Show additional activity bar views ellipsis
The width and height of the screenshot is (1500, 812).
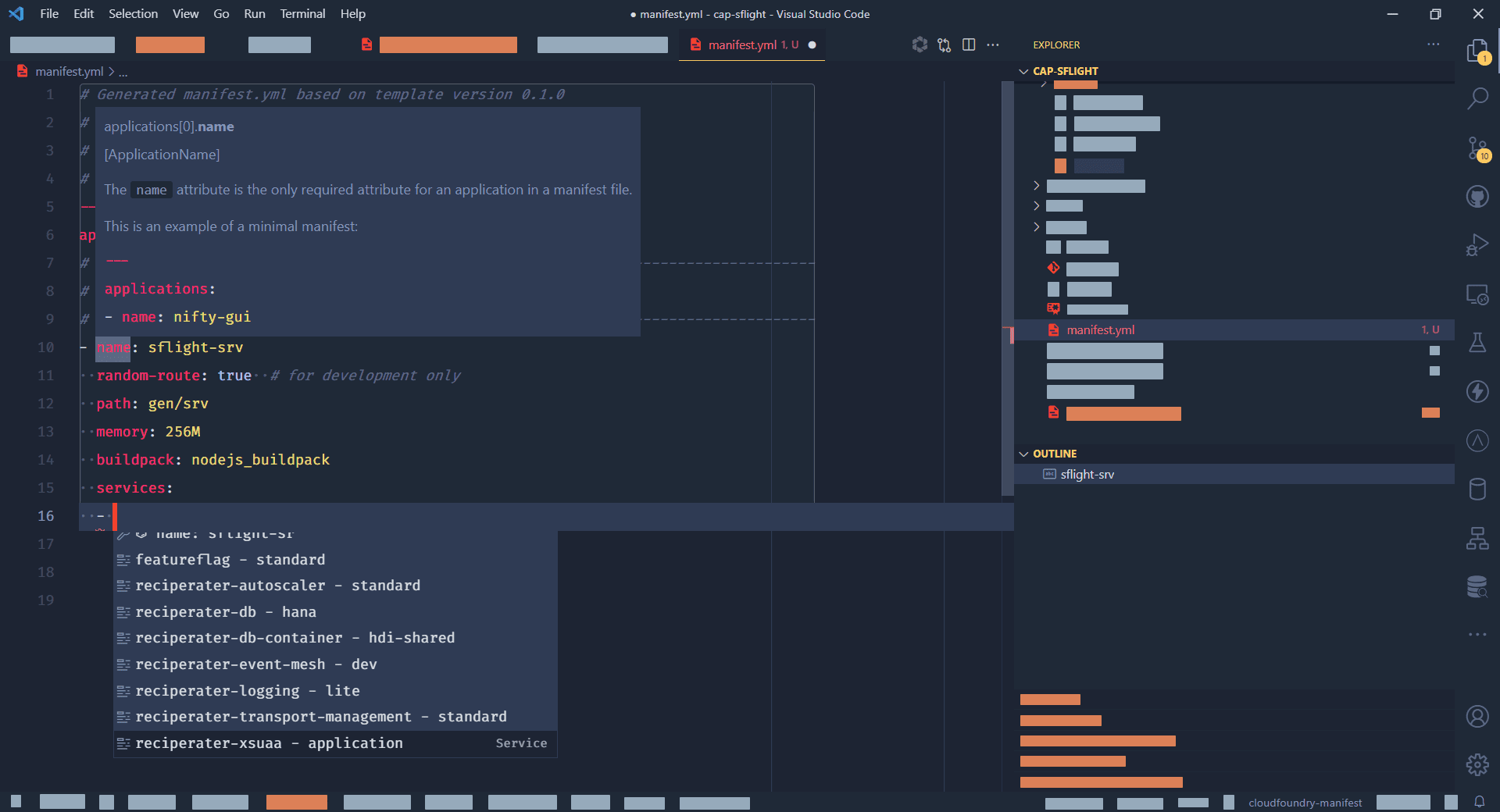click(1477, 635)
